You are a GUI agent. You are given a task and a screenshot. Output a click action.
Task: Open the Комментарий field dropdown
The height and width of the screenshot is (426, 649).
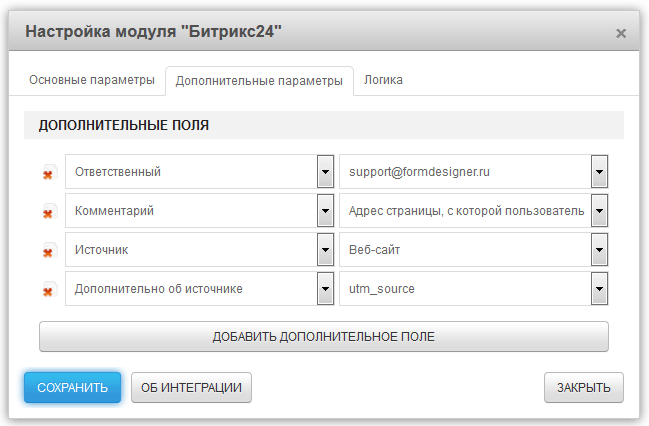click(325, 210)
